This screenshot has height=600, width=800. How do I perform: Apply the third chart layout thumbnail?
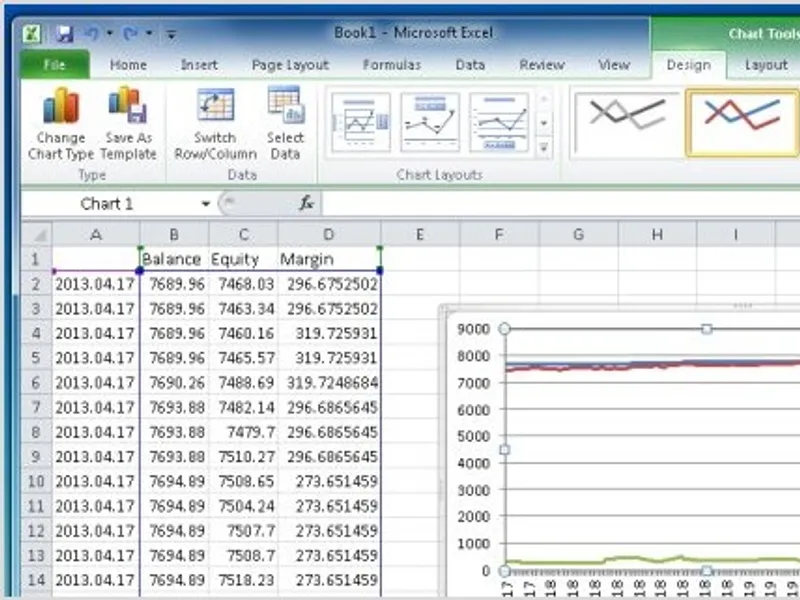click(x=499, y=122)
